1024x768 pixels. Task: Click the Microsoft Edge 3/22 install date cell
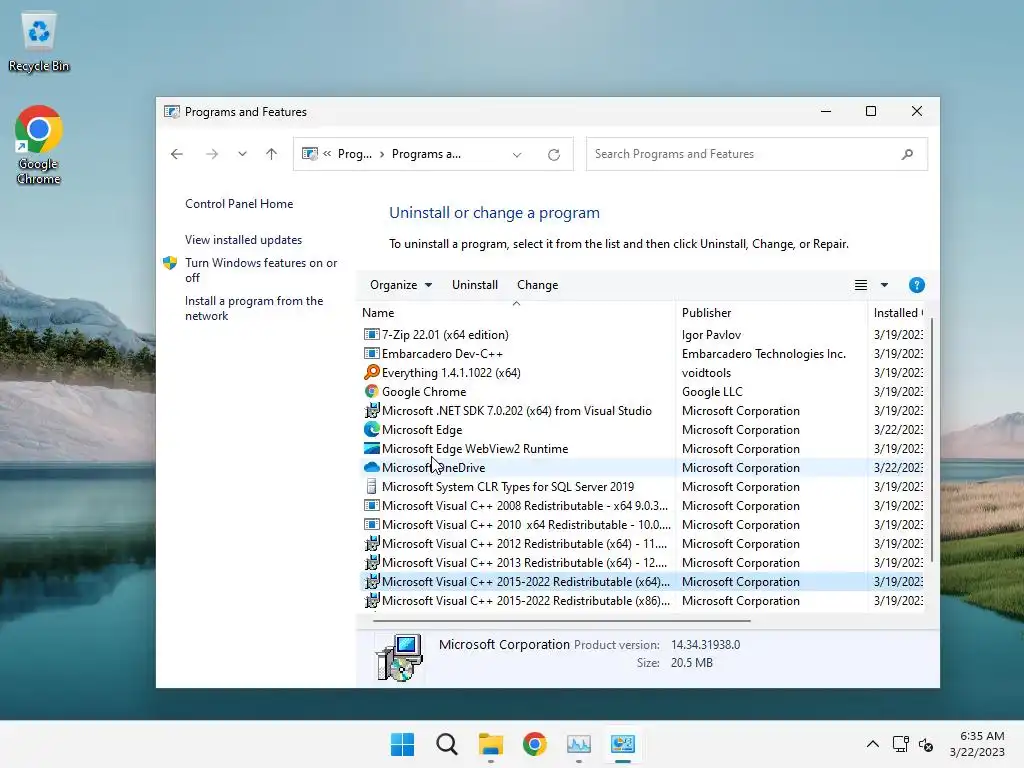click(898, 429)
